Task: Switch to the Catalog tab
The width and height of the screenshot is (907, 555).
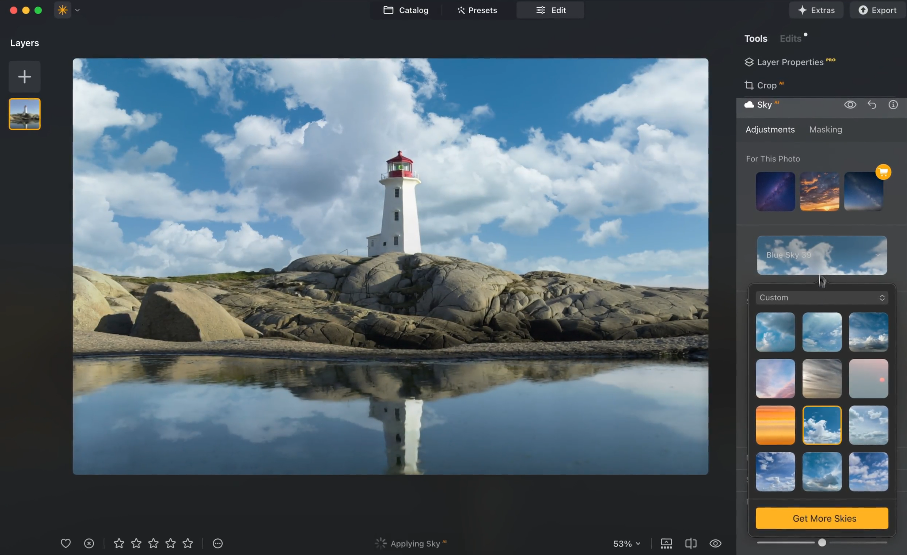Action: coord(406,10)
